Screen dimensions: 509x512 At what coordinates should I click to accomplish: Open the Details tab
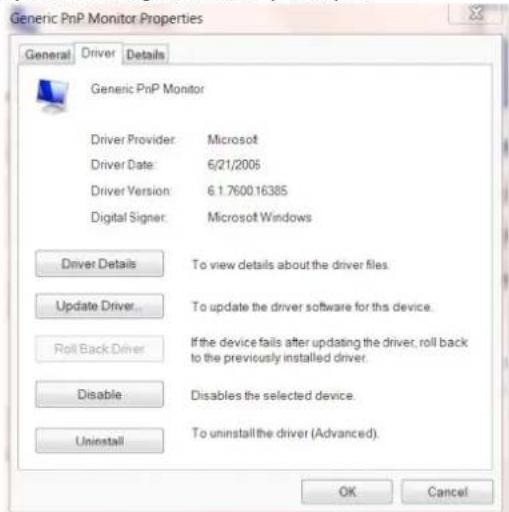pos(146,55)
